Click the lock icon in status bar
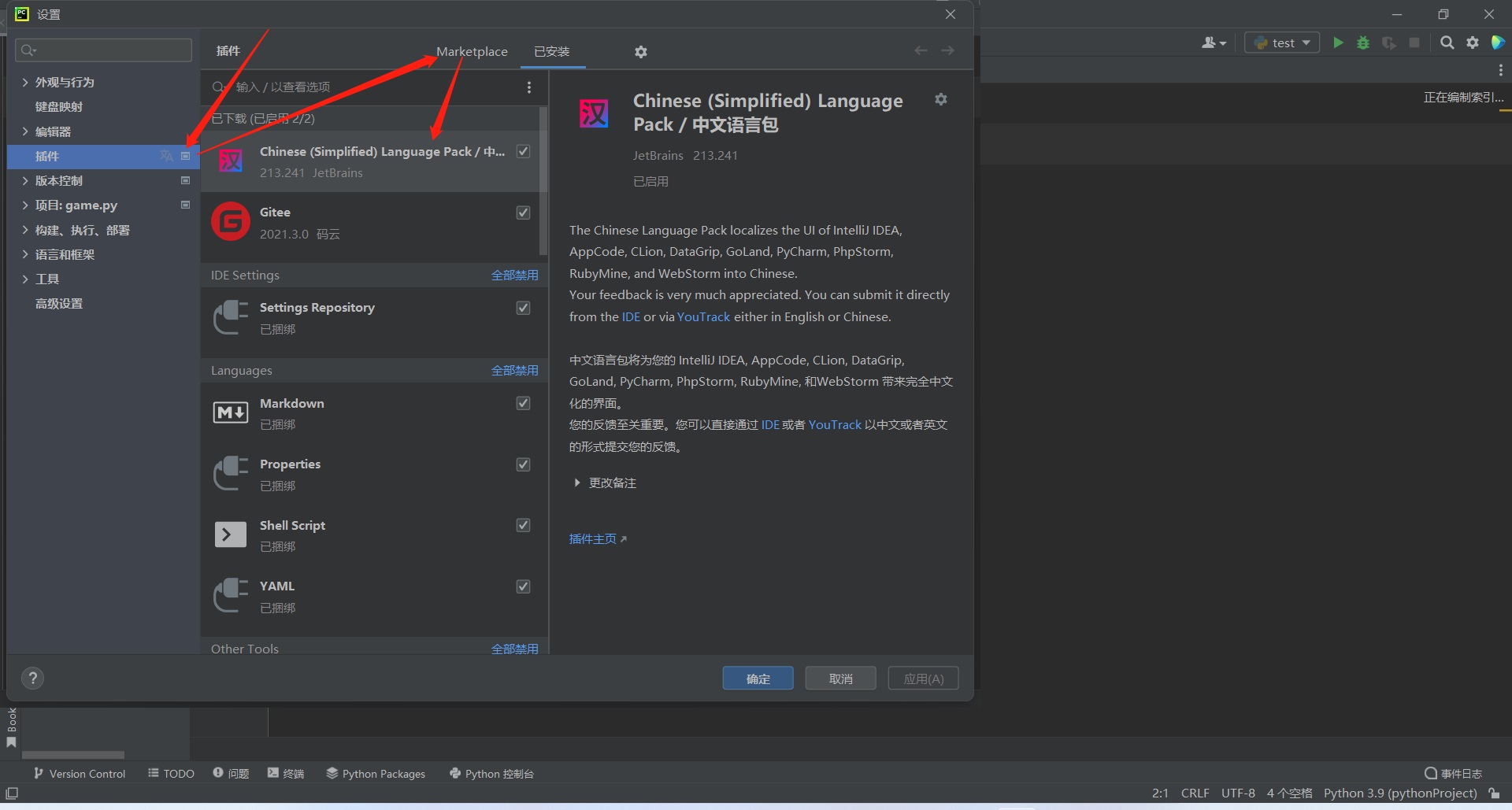This screenshot has height=810, width=1512. pos(1494,793)
